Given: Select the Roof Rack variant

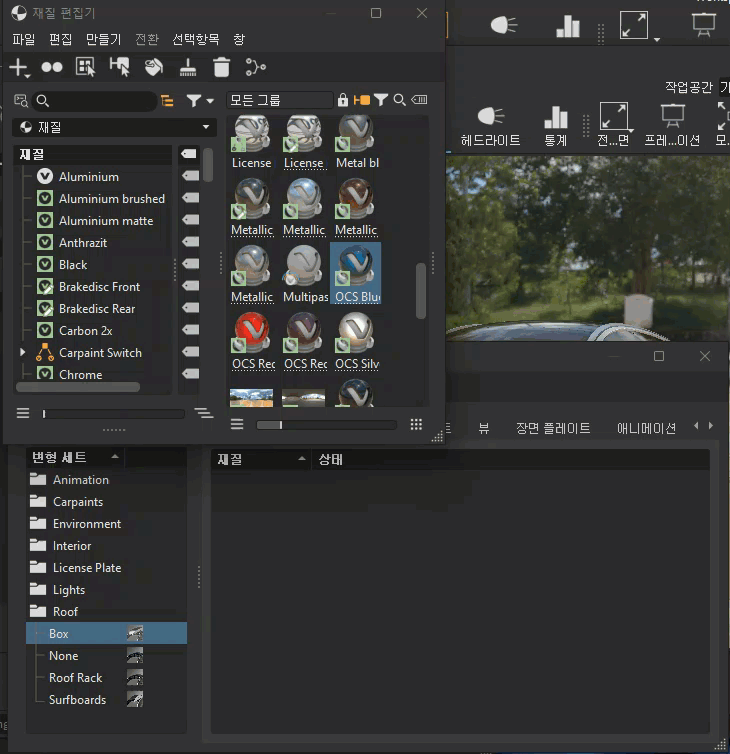Looking at the screenshot, I should pyautogui.click(x=76, y=678).
